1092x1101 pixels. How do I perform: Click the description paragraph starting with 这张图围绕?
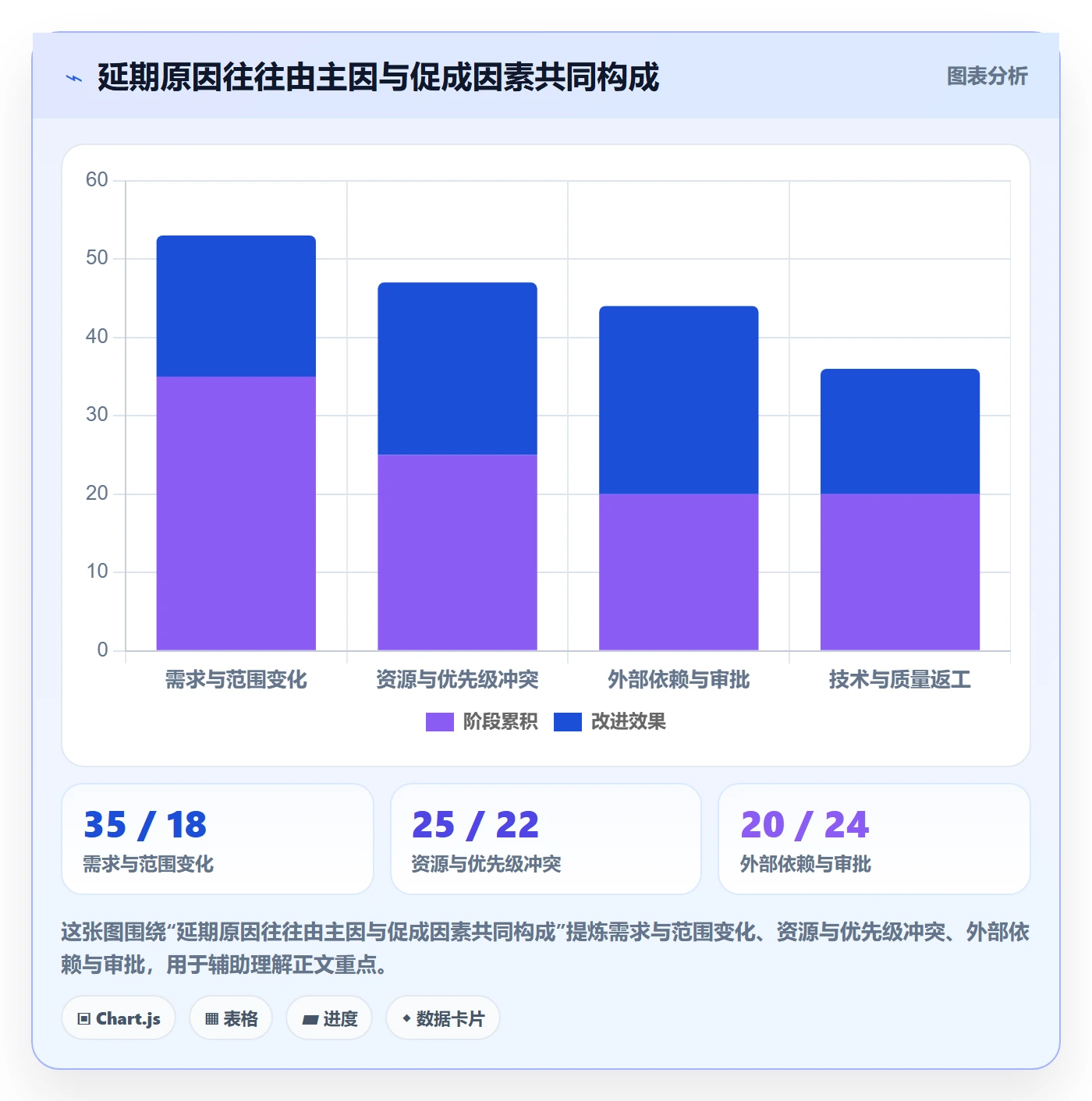545,948
